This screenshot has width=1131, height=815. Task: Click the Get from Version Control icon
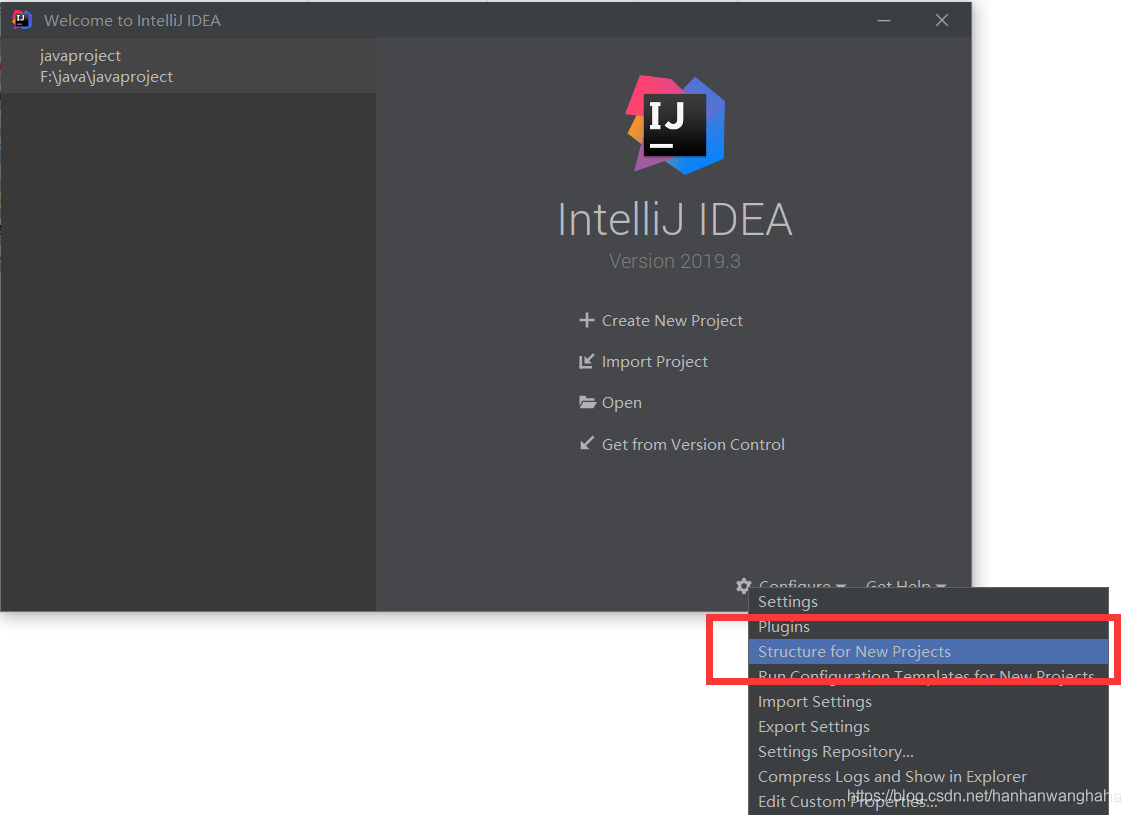coord(587,443)
